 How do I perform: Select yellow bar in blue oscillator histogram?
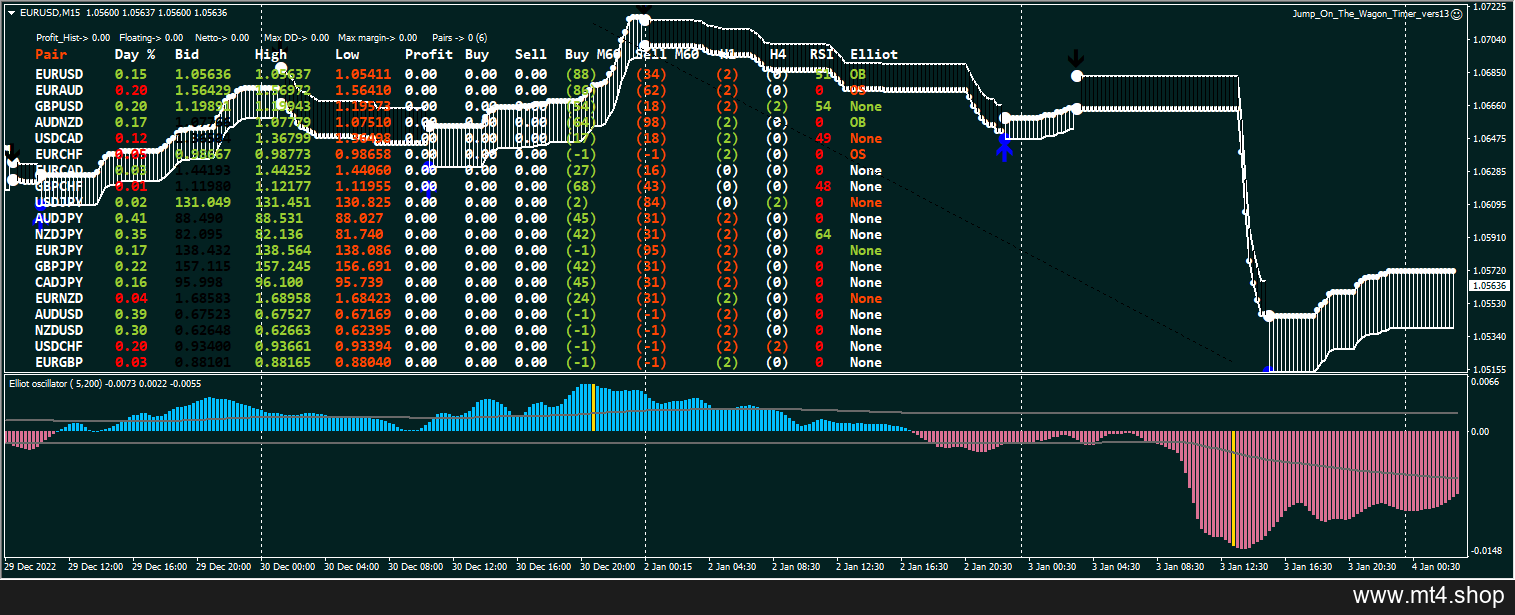tap(593, 407)
